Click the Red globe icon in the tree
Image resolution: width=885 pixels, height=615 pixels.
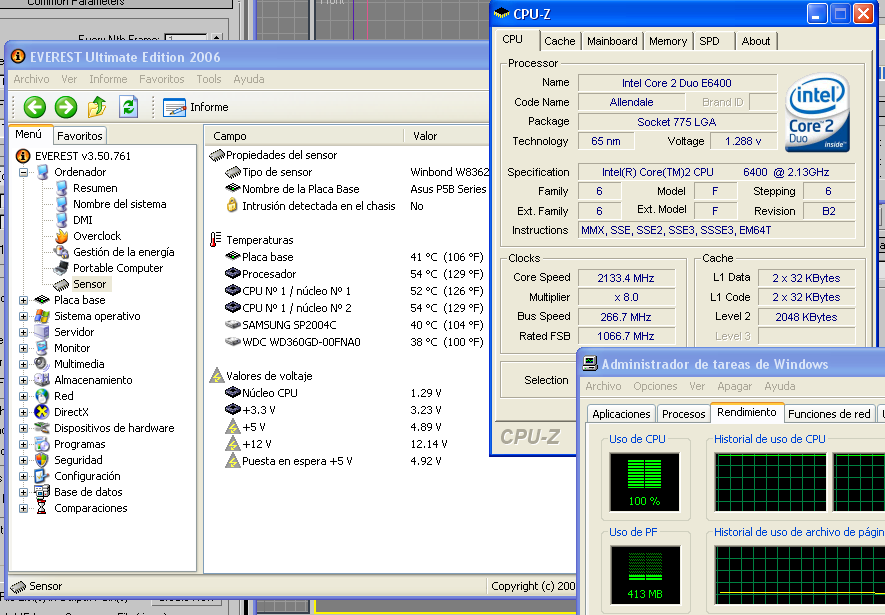[42, 396]
